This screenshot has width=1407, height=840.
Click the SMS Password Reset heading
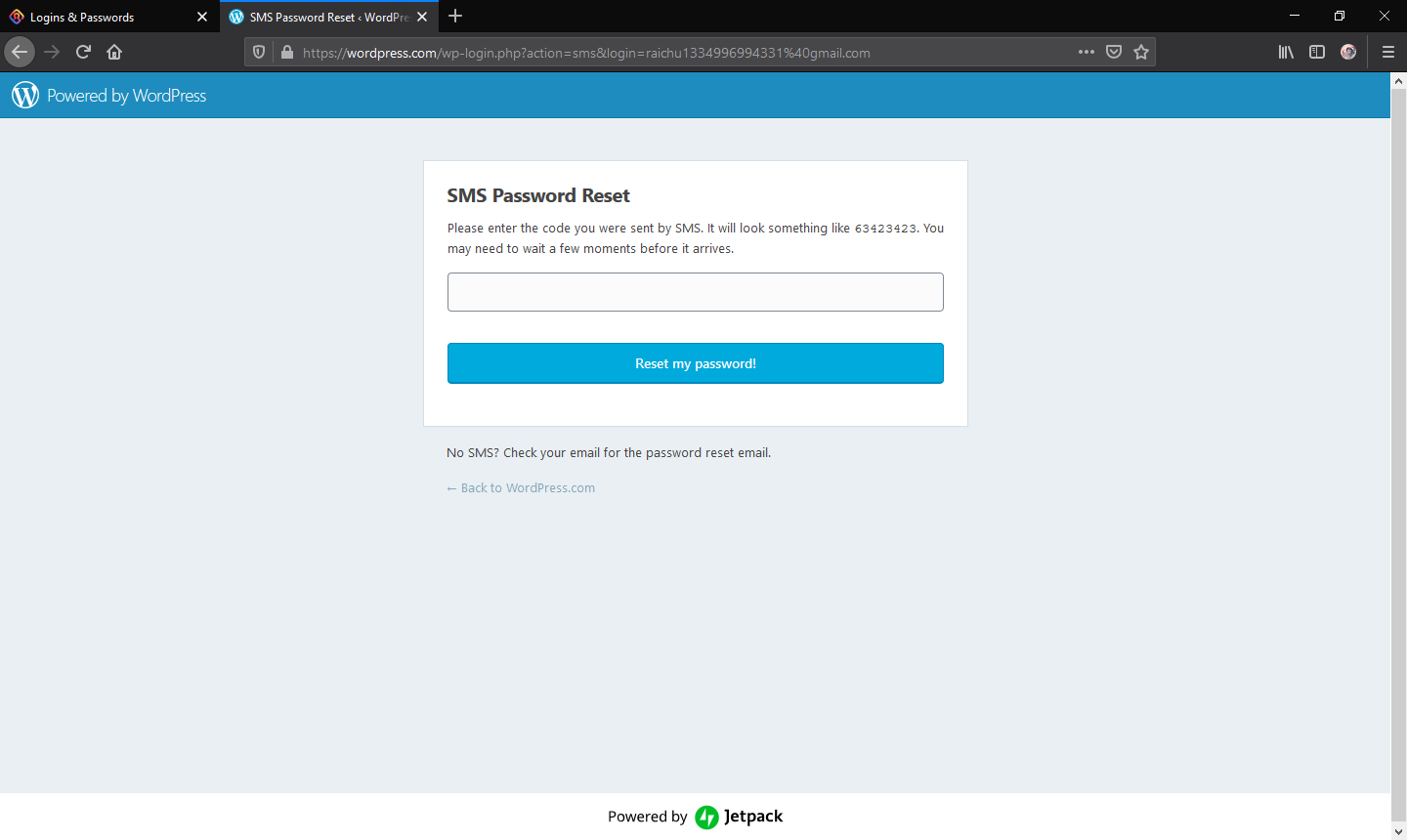538,195
